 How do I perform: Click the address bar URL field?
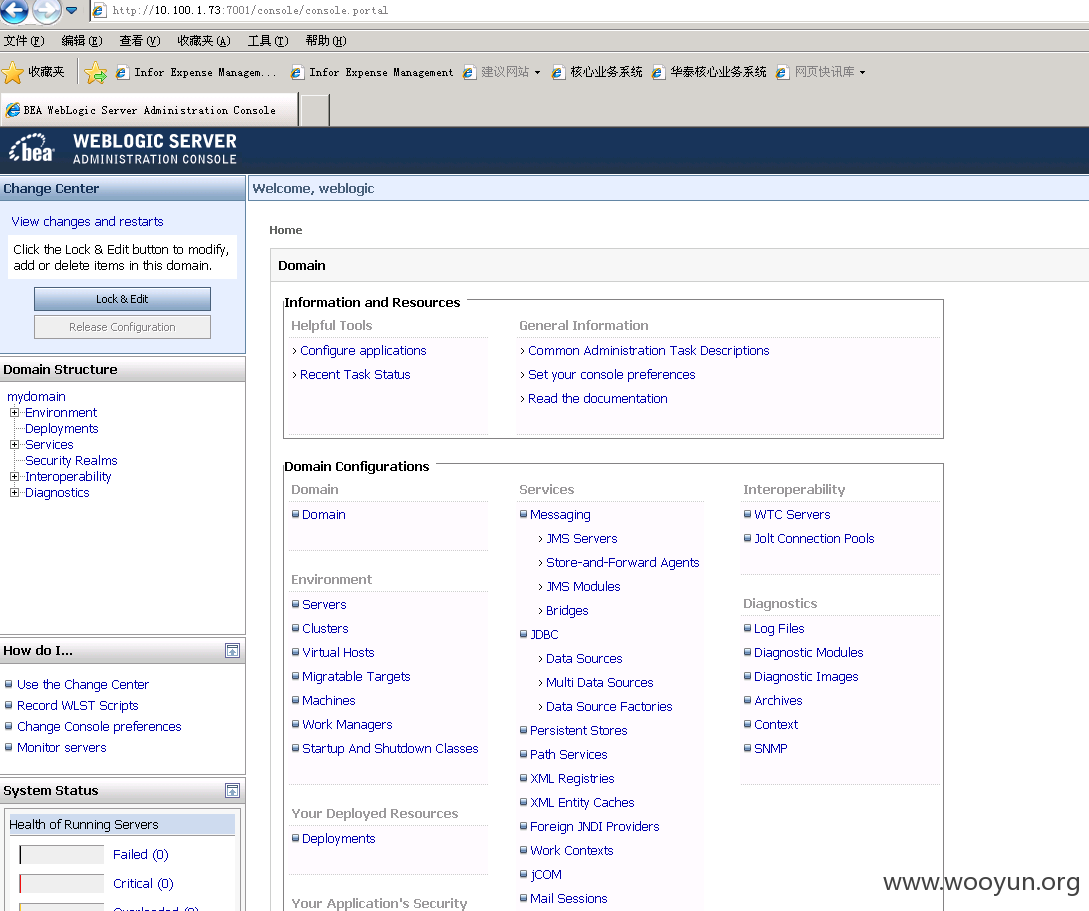point(590,10)
